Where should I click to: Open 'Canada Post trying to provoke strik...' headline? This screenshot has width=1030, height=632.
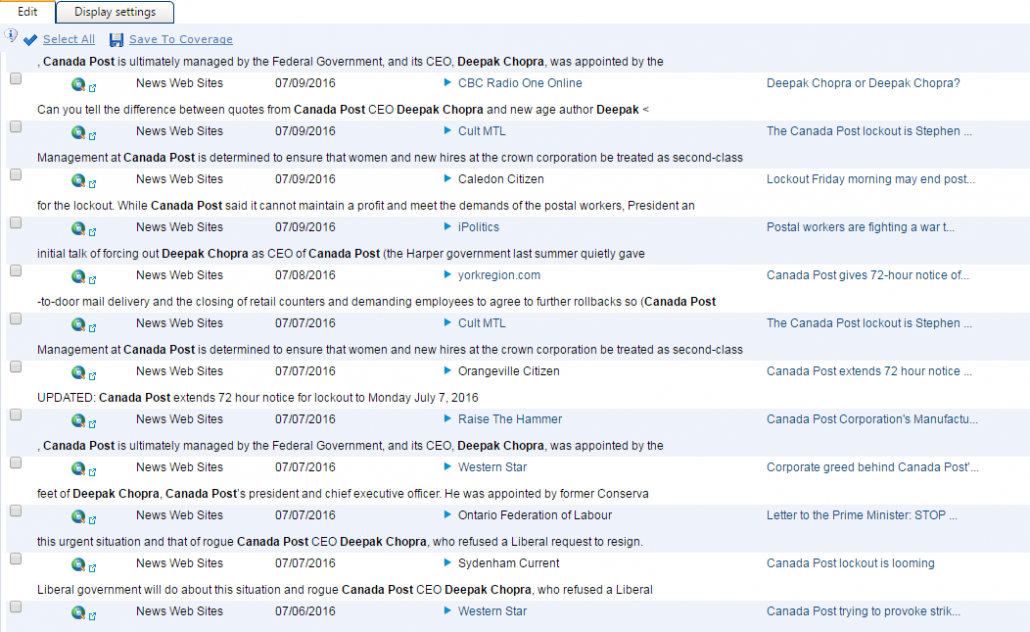pyautogui.click(x=863, y=611)
